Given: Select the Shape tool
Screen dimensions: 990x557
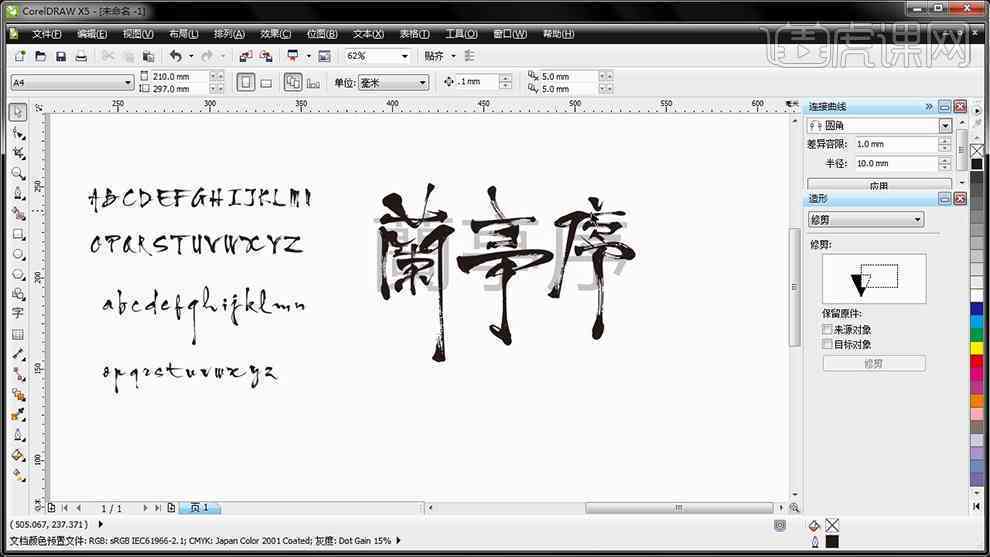Looking at the screenshot, I should pyautogui.click(x=18, y=133).
